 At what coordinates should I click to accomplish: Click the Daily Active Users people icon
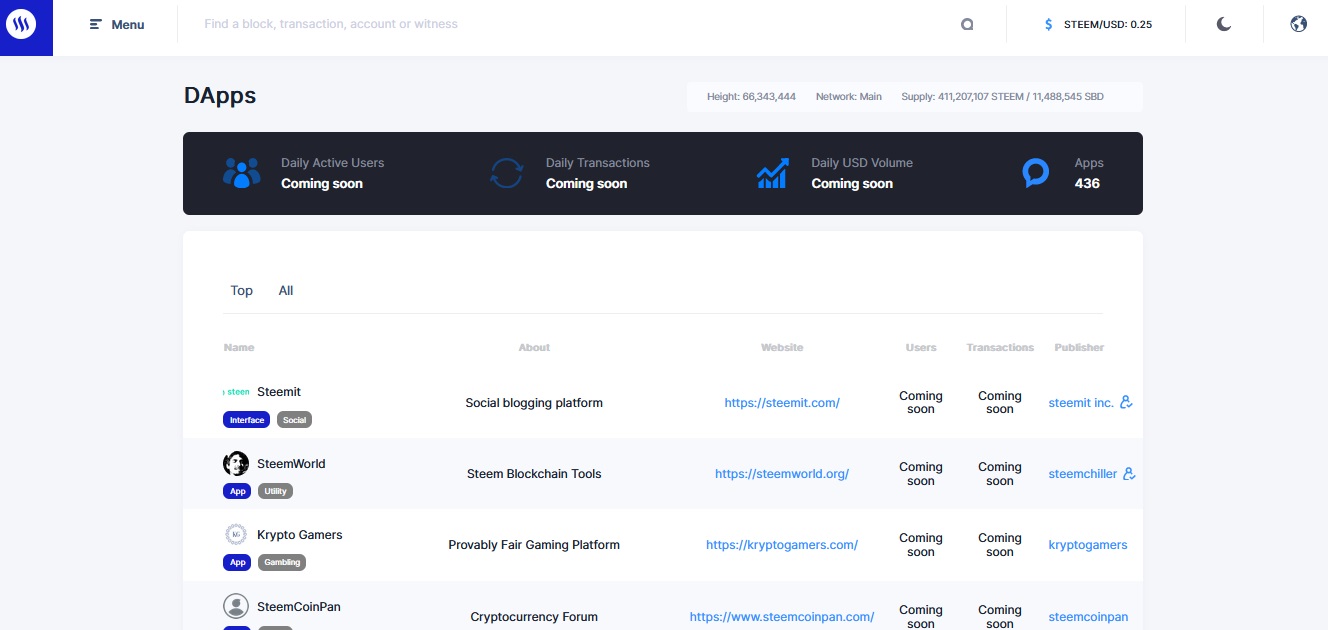[x=241, y=173]
